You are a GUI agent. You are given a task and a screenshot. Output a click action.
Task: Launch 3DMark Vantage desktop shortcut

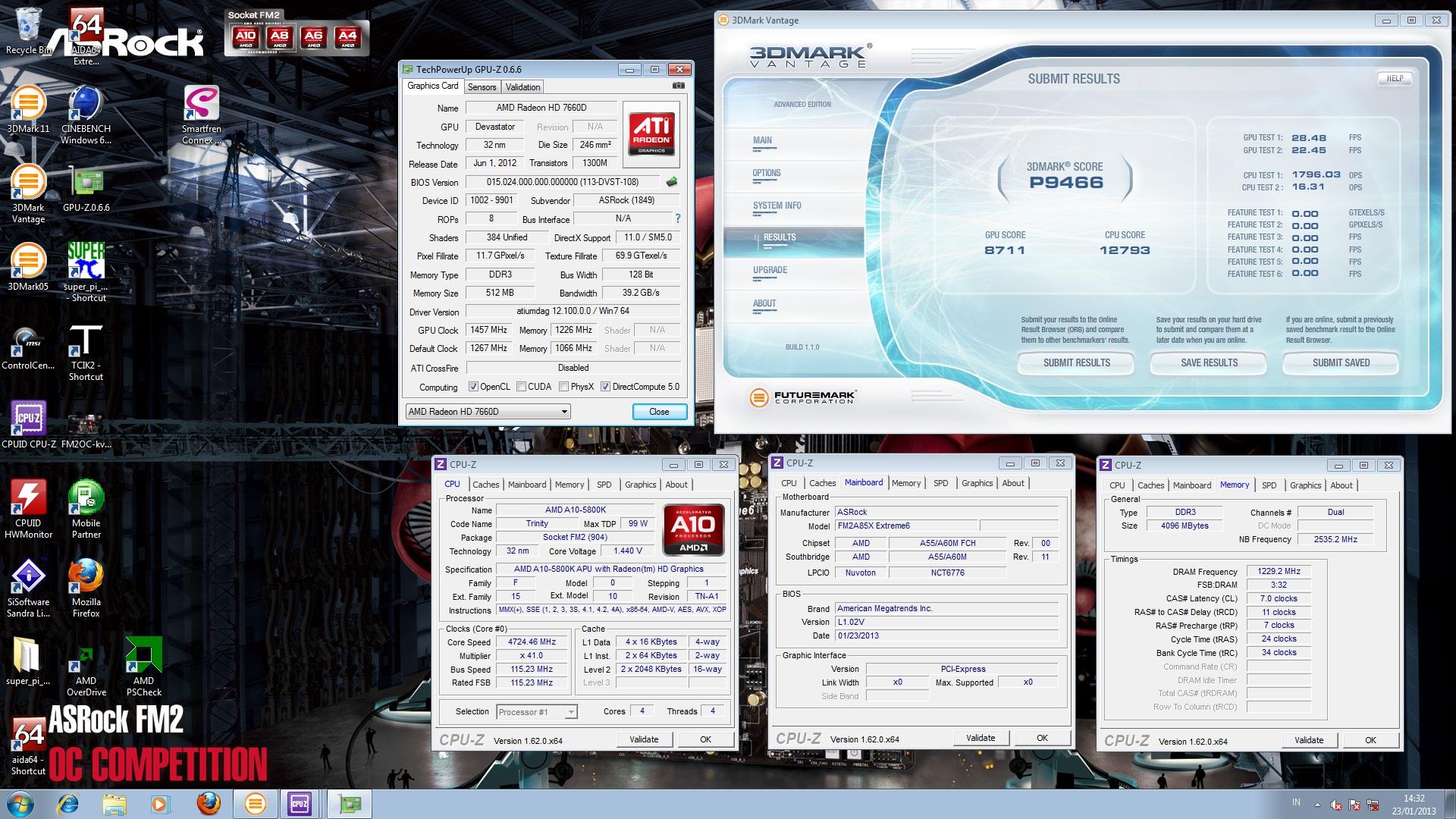point(28,194)
